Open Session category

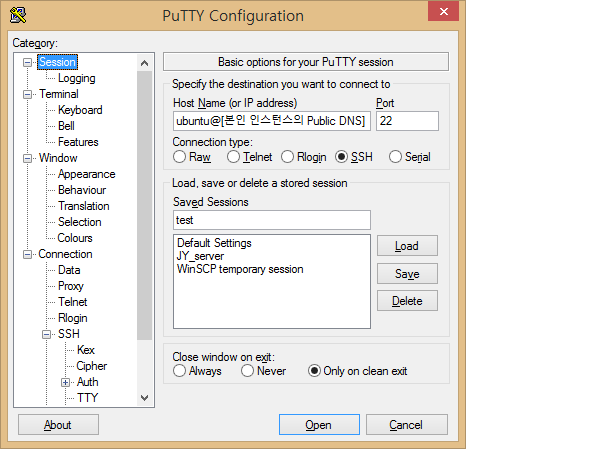click(57, 62)
